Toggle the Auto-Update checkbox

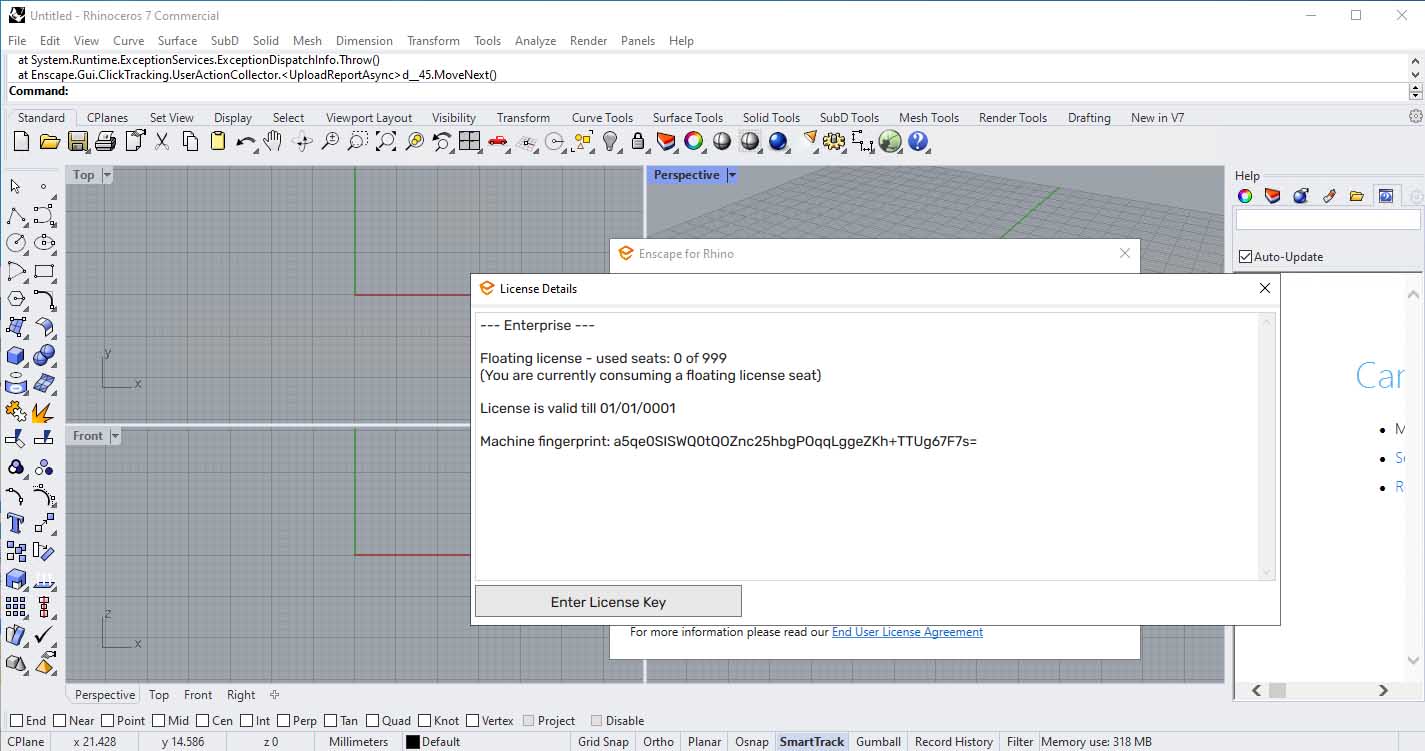pyautogui.click(x=1245, y=257)
